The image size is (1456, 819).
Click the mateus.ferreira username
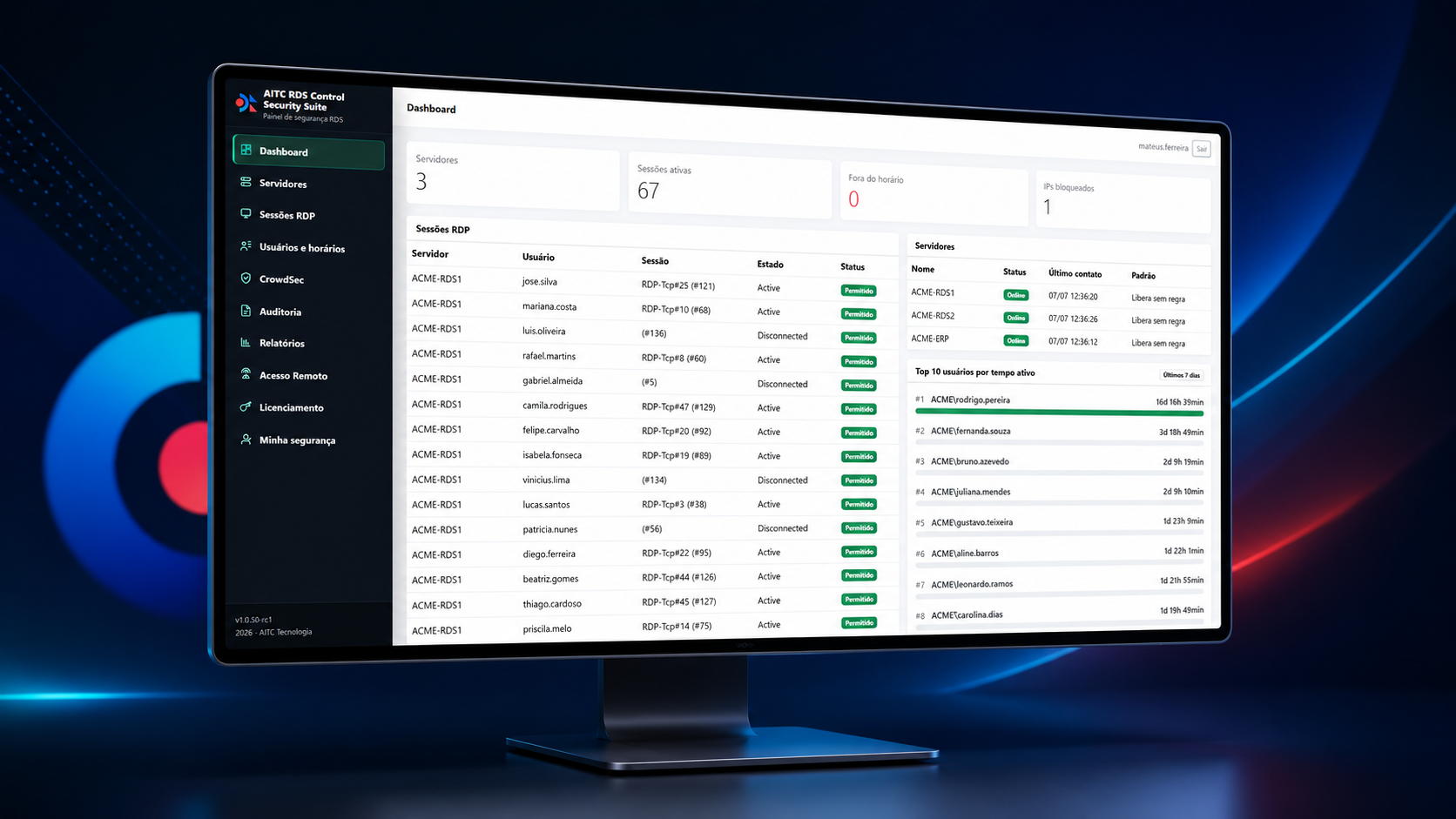[1163, 146]
